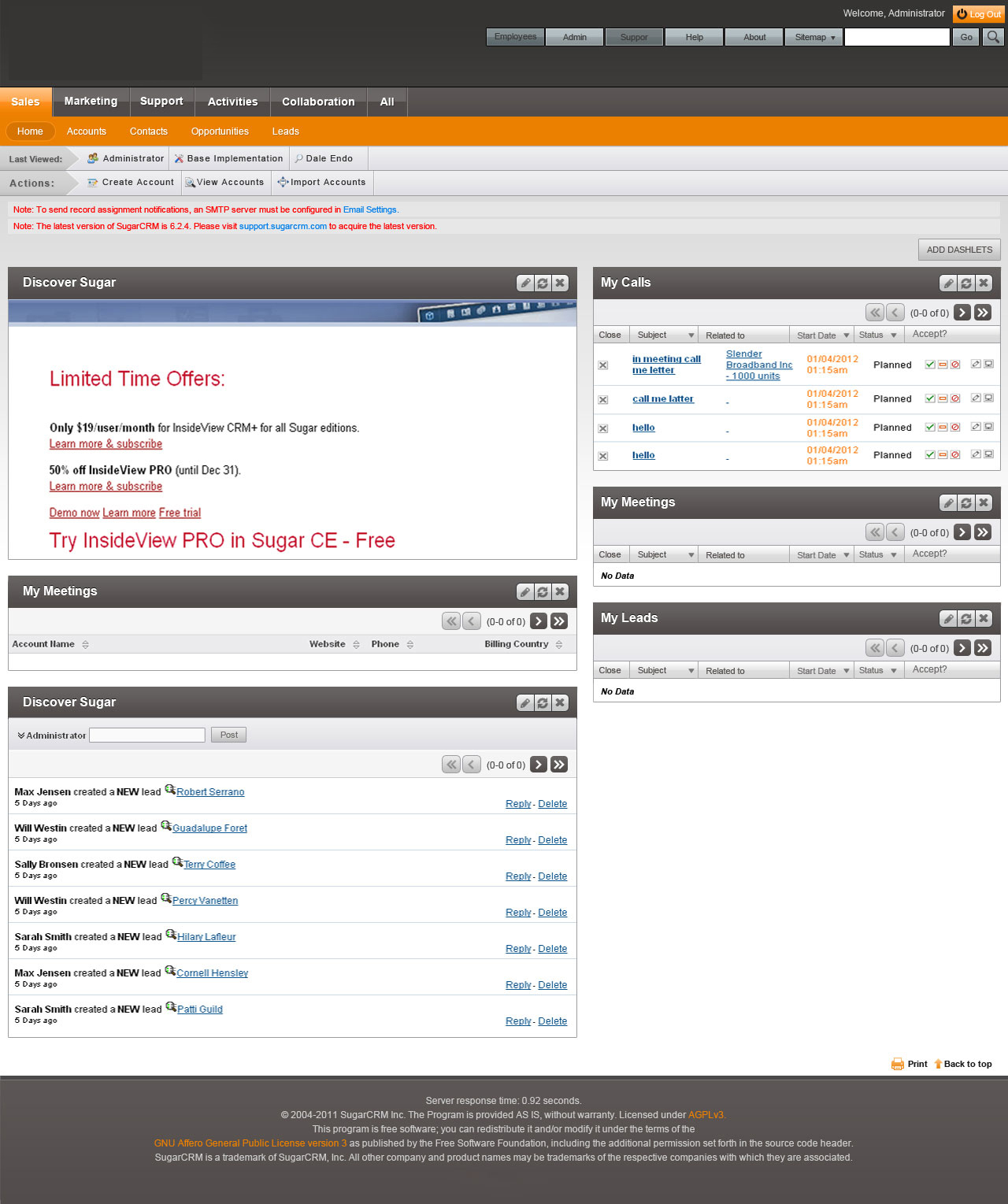Open the support.sugarcrm.com link
Screen dimensions: 1008x1204
283,226
